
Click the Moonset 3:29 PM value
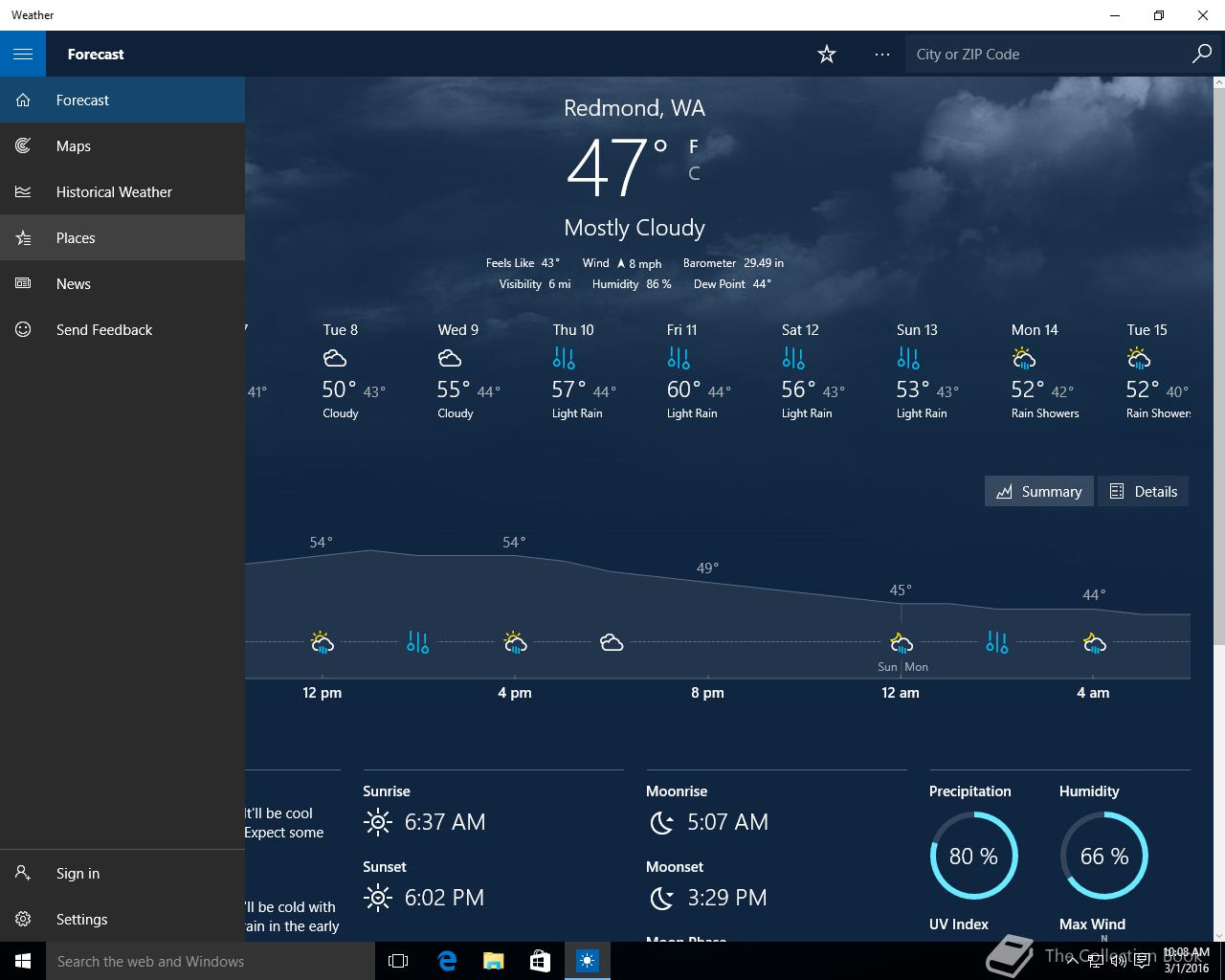click(727, 897)
